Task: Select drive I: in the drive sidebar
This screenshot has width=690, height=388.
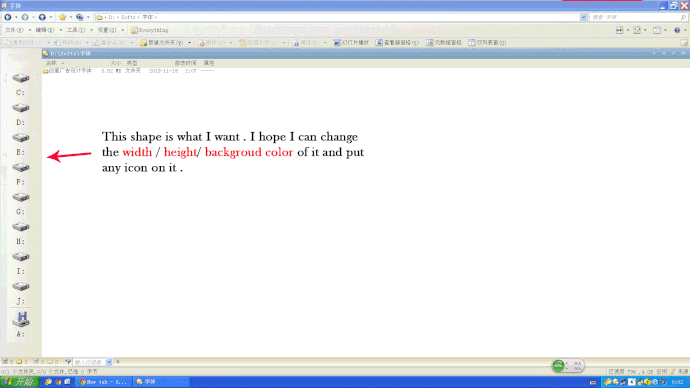Action: click(x=21, y=263)
